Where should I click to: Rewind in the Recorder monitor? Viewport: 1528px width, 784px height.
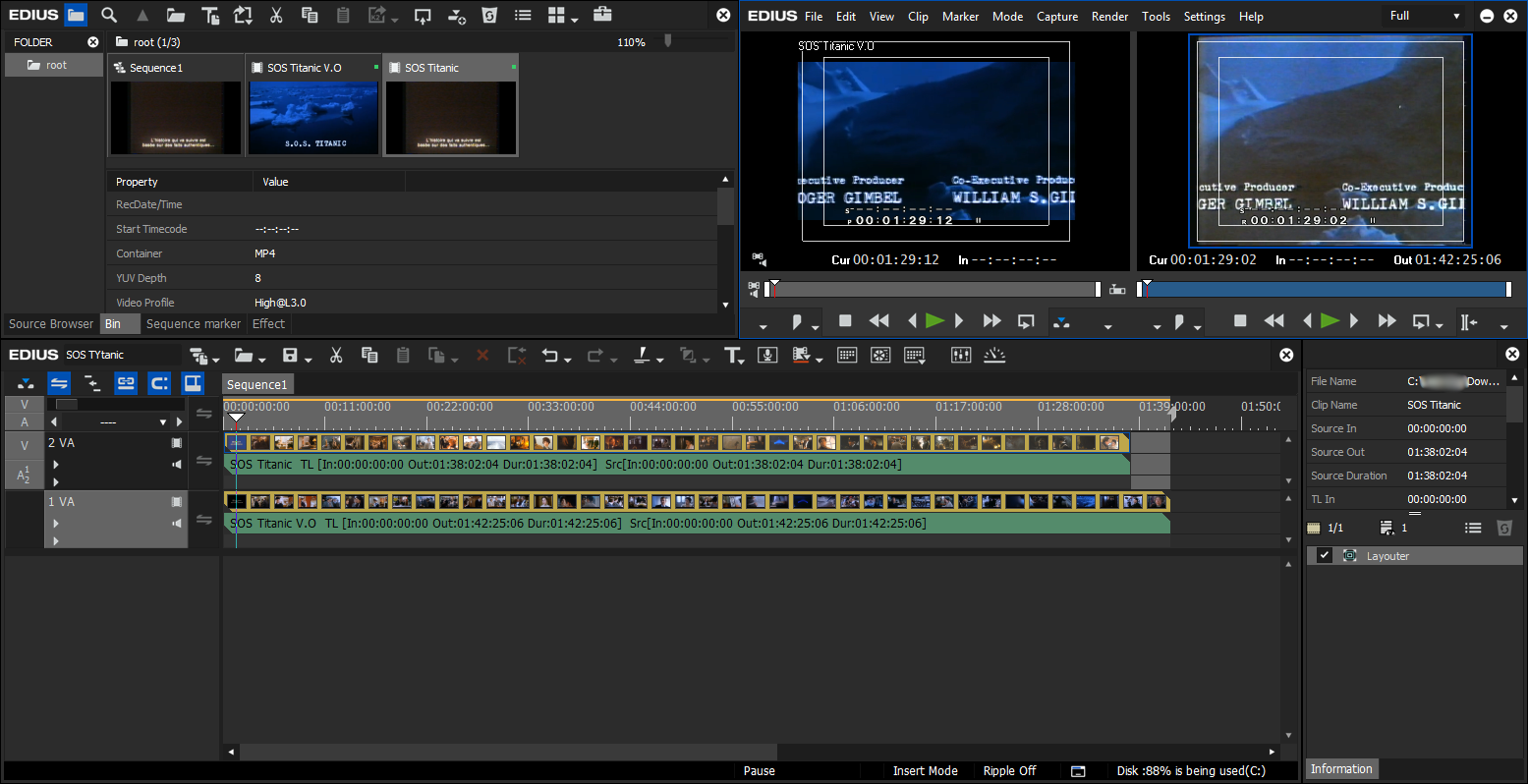click(x=1273, y=320)
